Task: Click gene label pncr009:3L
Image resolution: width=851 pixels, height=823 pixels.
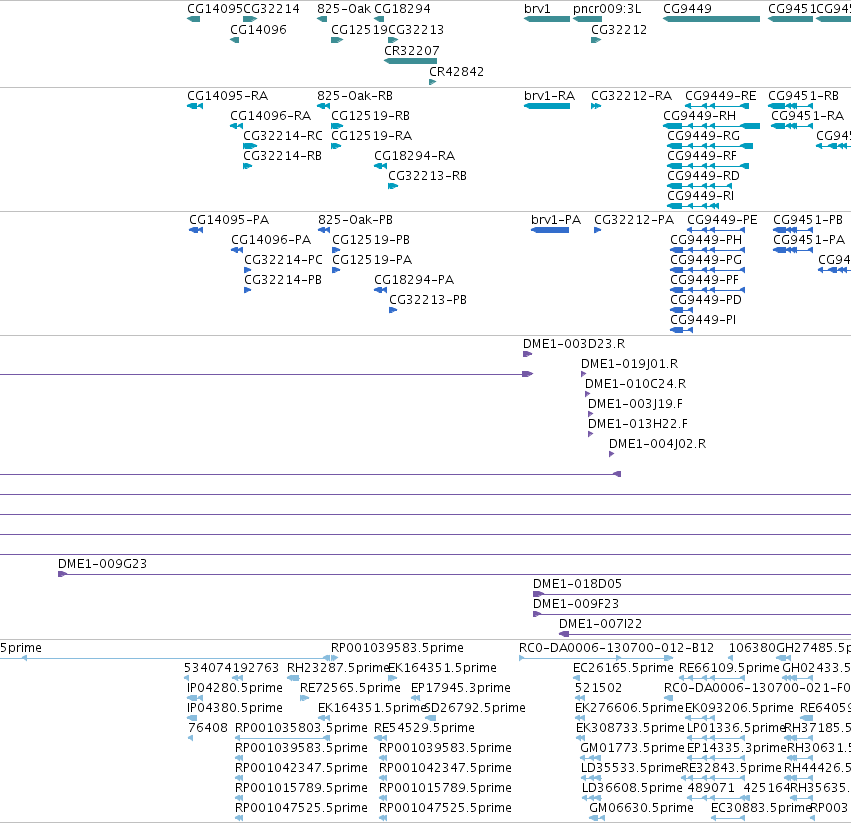Action: (607, 9)
